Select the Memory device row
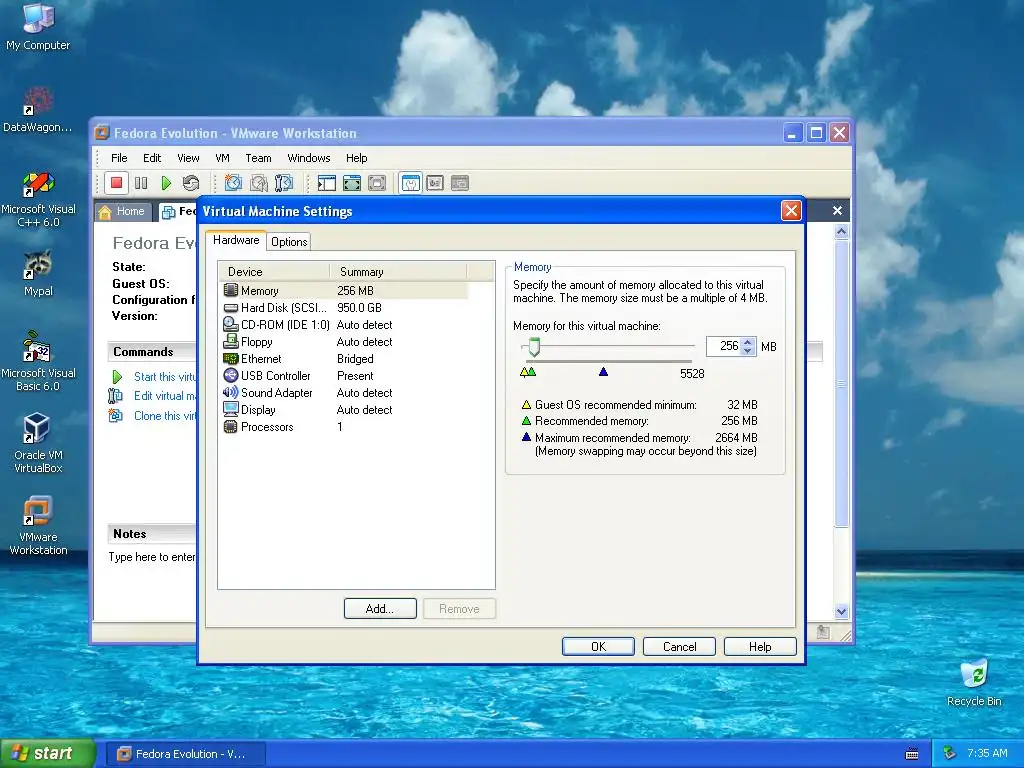The width and height of the screenshot is (1024, 768). pos(345,291)
